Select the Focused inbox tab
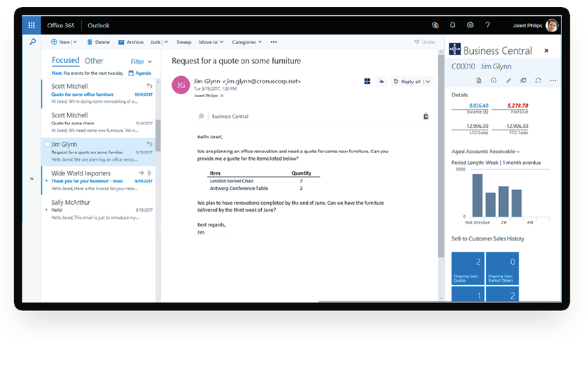This screenshot has width=588, height=376. [x=65, y=60]
